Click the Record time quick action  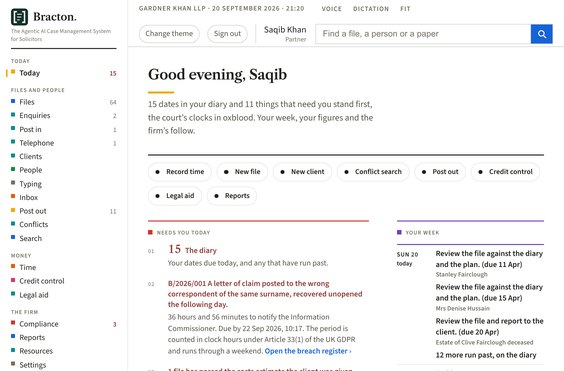180,172
